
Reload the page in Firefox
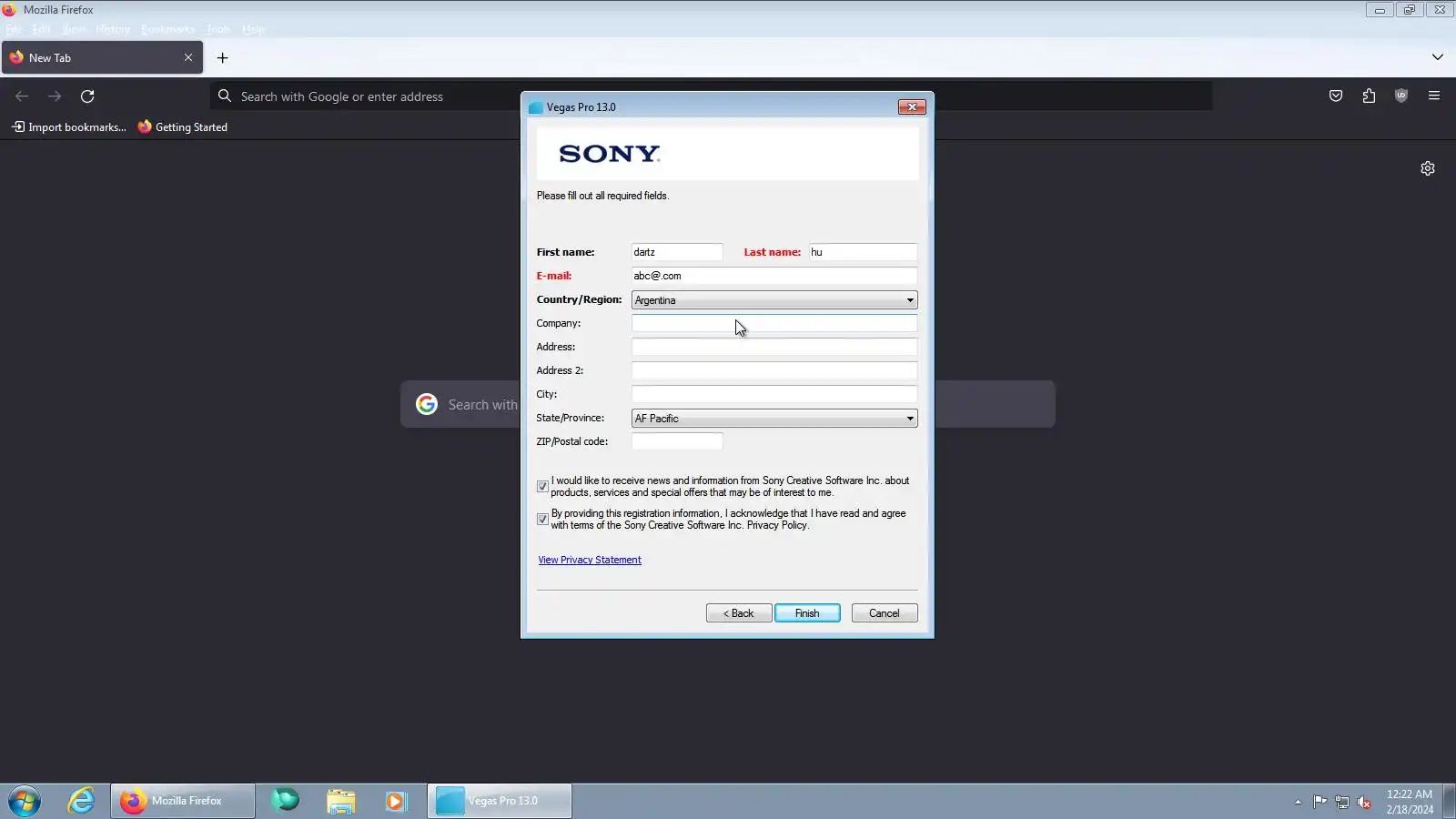(x=87, y=96)
